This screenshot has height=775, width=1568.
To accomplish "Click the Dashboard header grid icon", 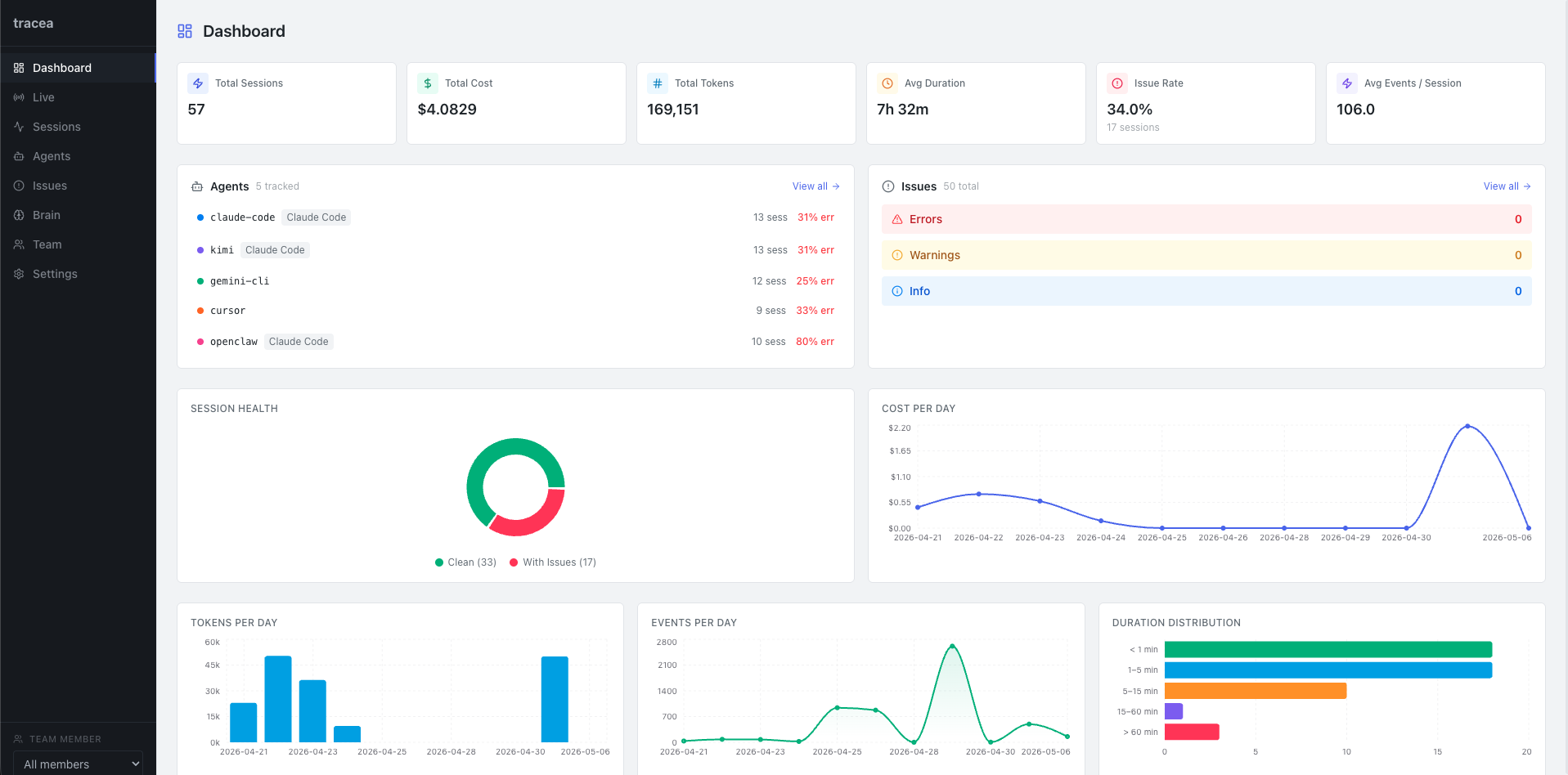I will [185, 31].
